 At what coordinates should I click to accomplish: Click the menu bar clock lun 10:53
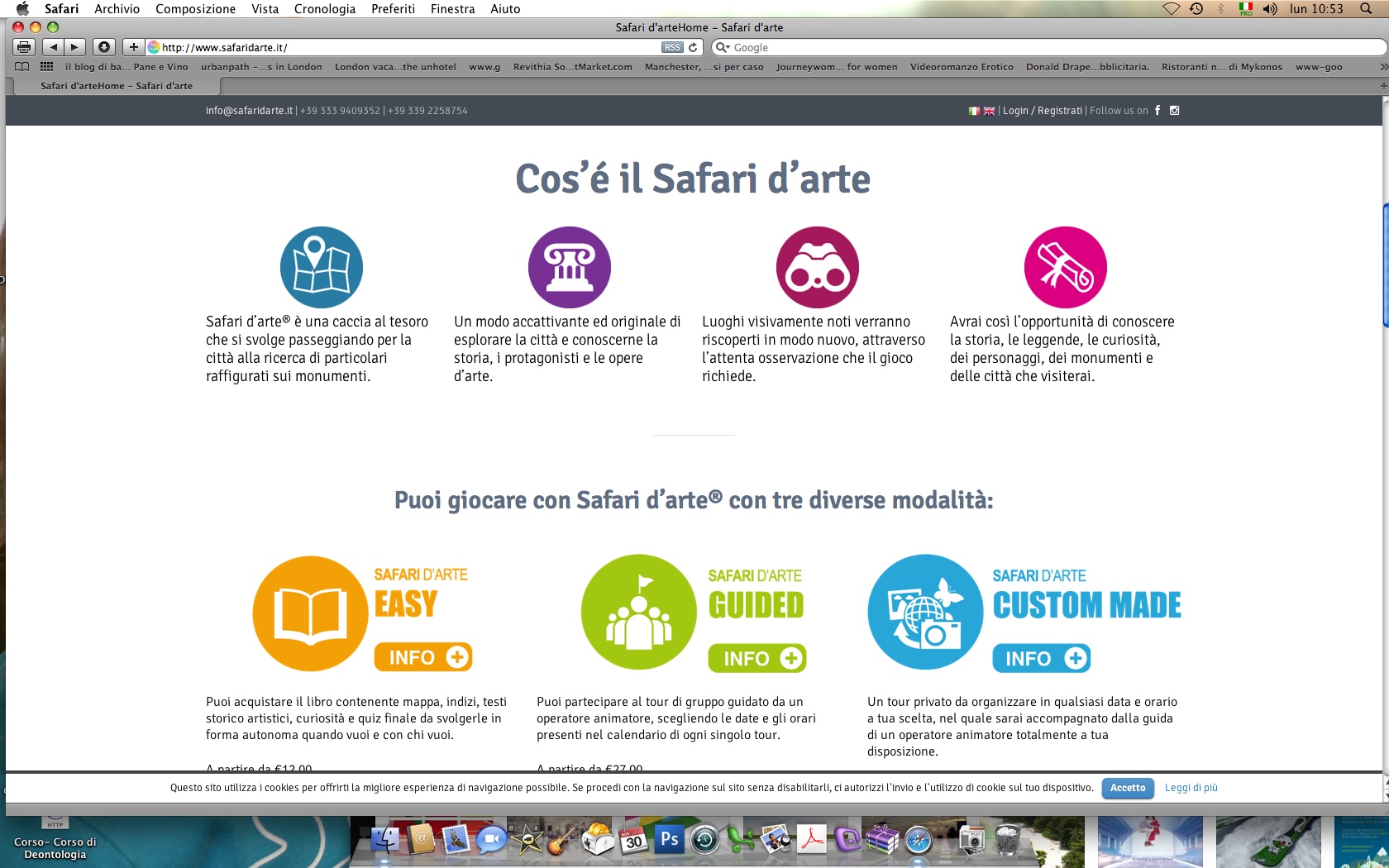1316,9
